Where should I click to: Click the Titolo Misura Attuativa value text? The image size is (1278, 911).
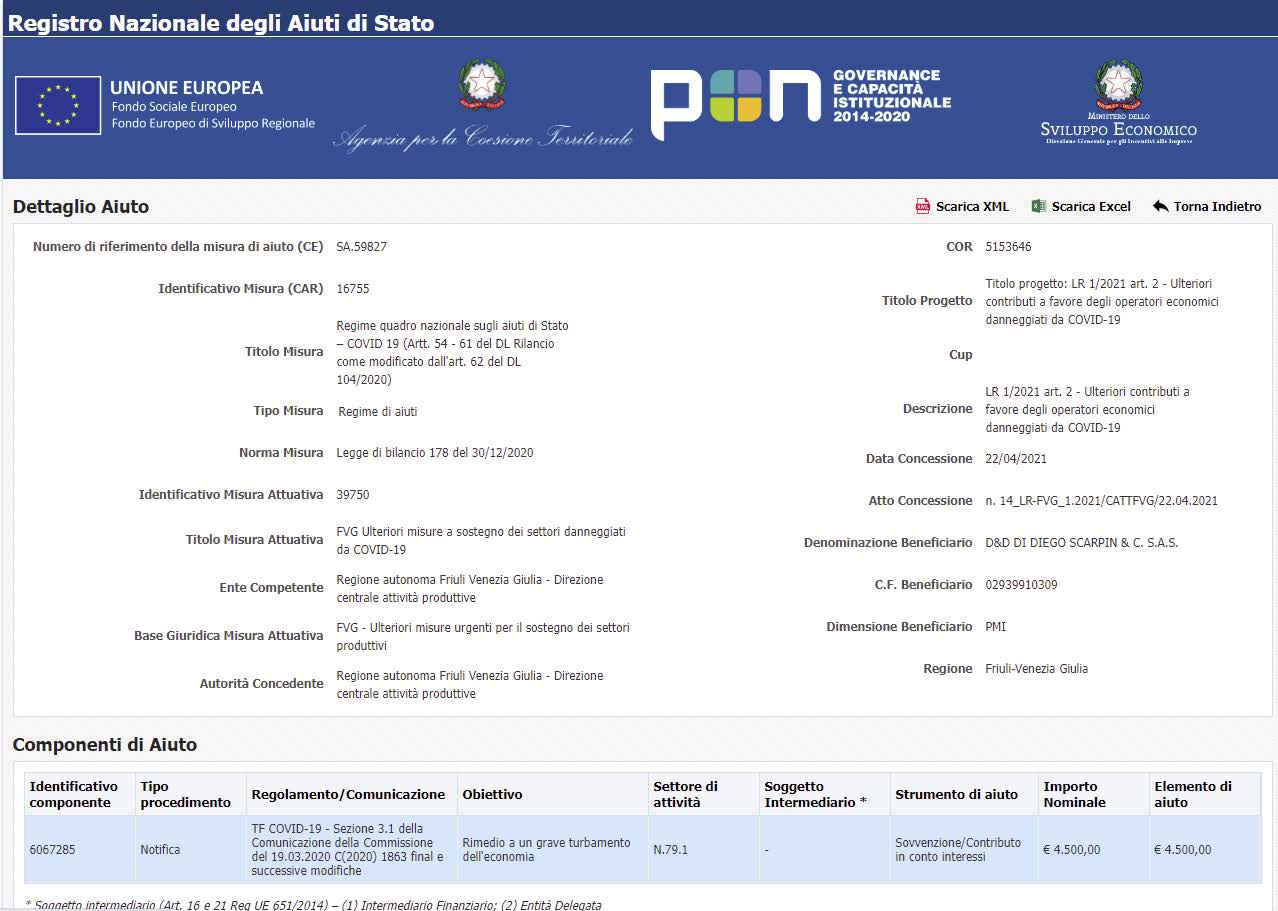point(481,541)
